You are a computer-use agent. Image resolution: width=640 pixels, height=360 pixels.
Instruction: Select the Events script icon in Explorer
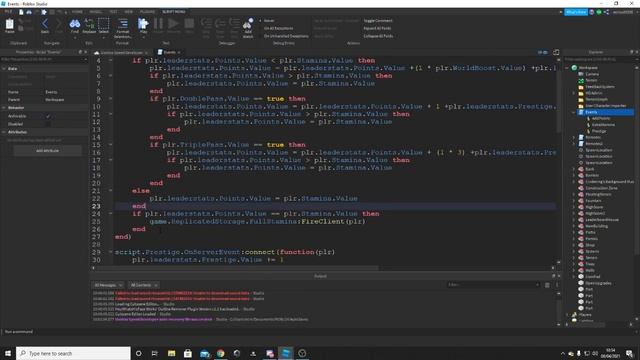(581, 112)
